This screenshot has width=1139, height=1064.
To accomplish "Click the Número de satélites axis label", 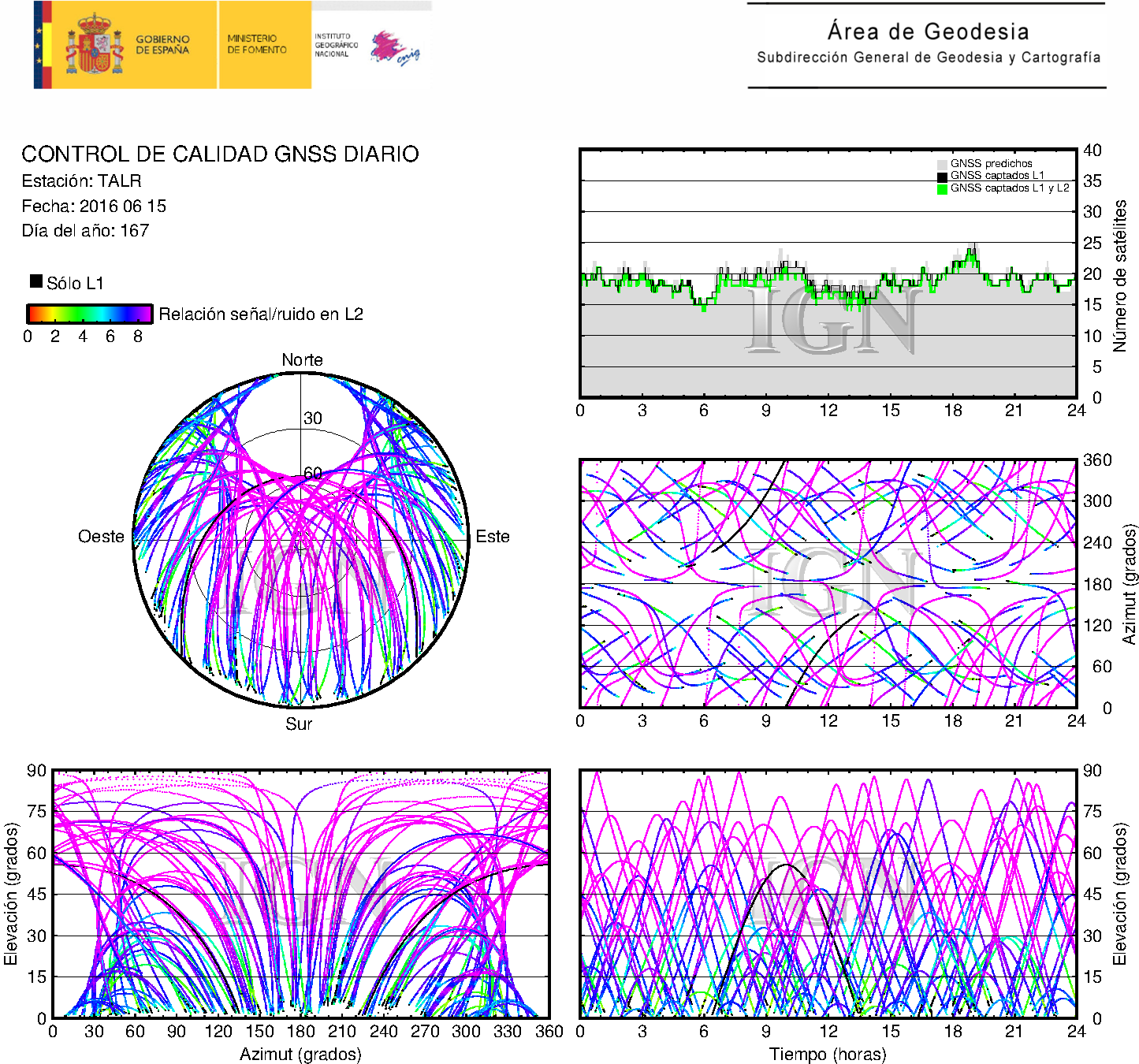I will 1119,275.
